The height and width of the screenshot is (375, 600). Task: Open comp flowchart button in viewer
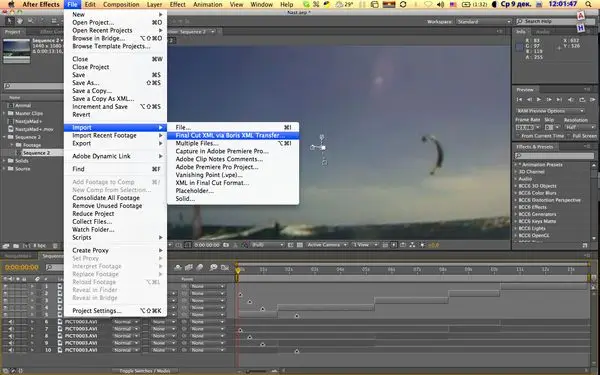[x=412, y=245]
